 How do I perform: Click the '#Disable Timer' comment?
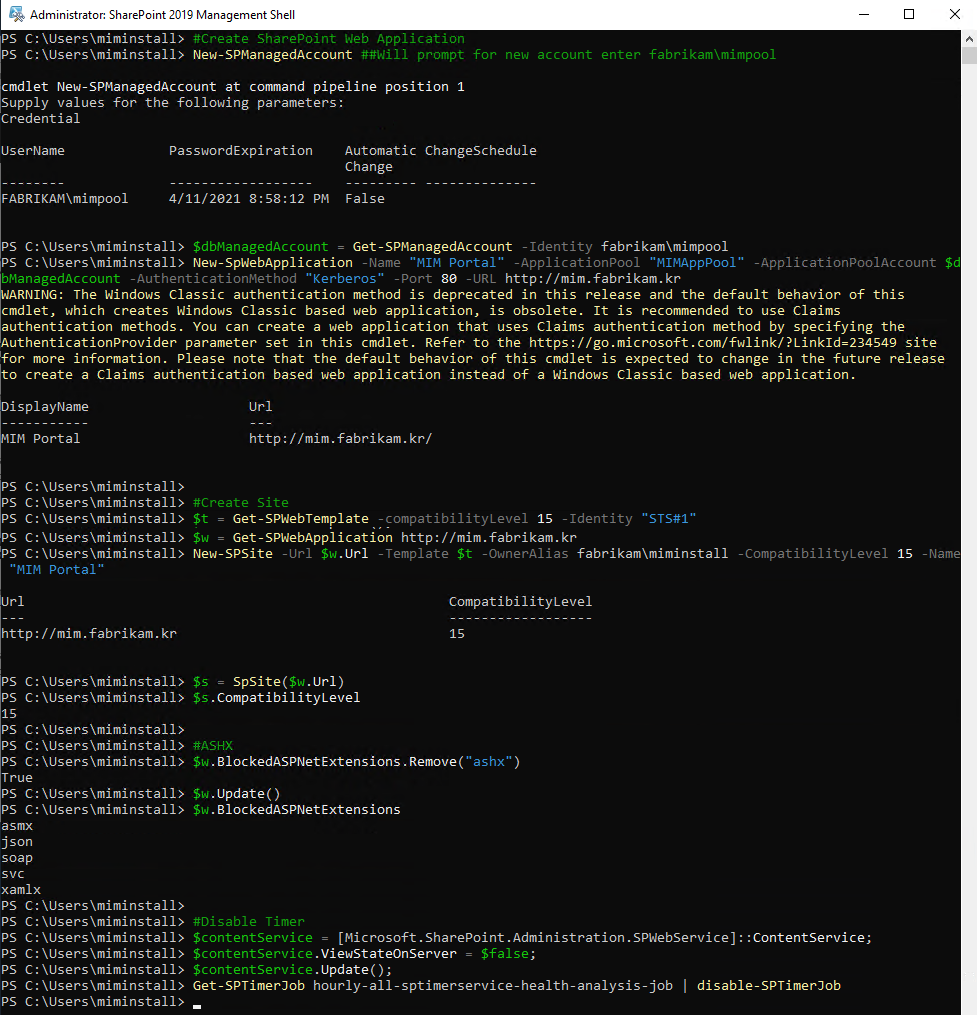click(249, 922)
